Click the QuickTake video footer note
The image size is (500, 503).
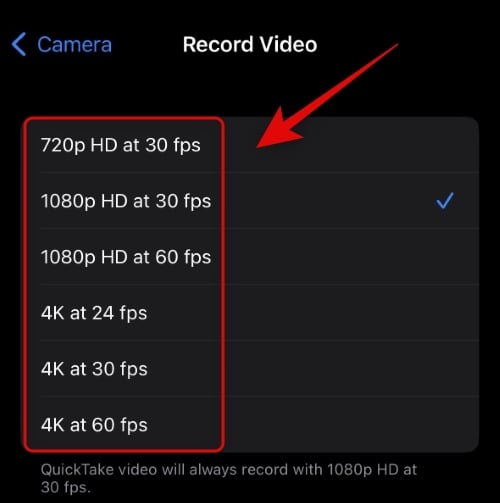[229, 478]
